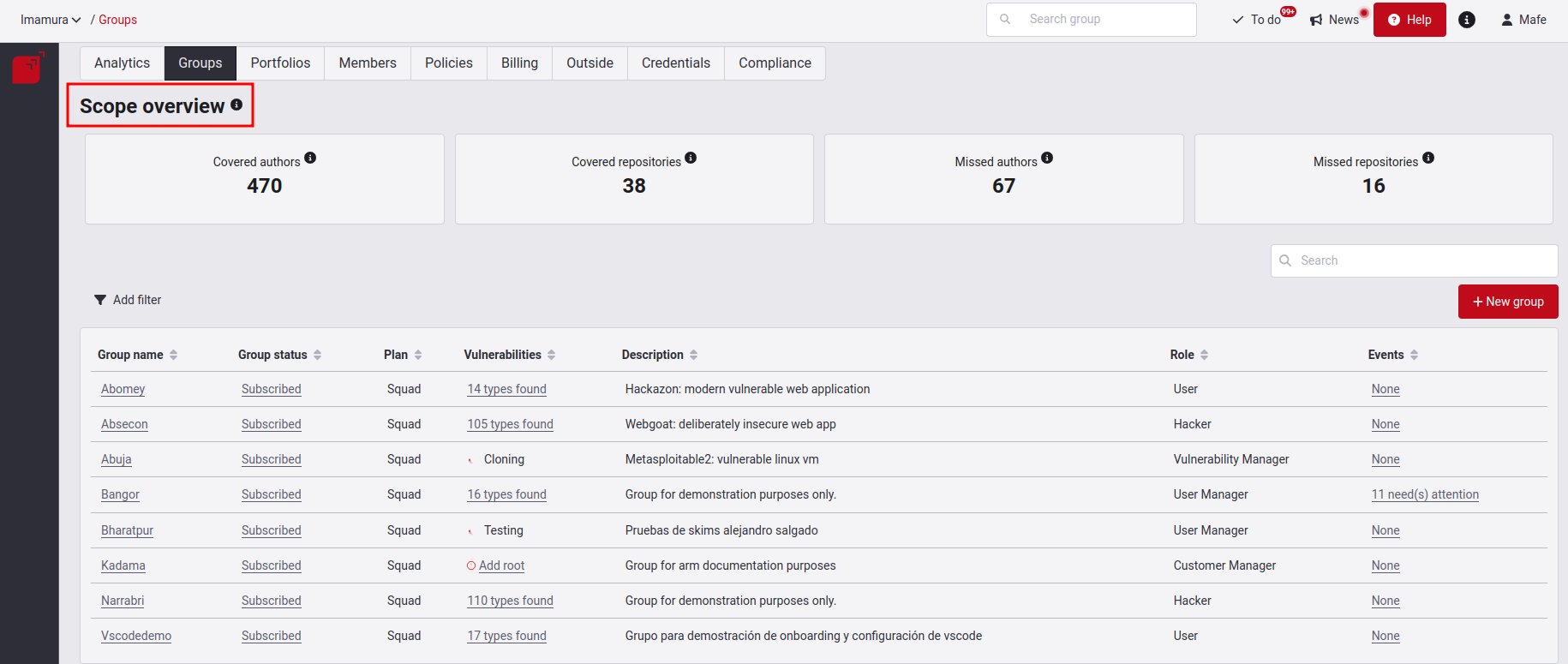Click the Mafe user profile icon
The height and width of the screenshot is (664, 1568).
pyautogui.click(x=1507, y=20)
